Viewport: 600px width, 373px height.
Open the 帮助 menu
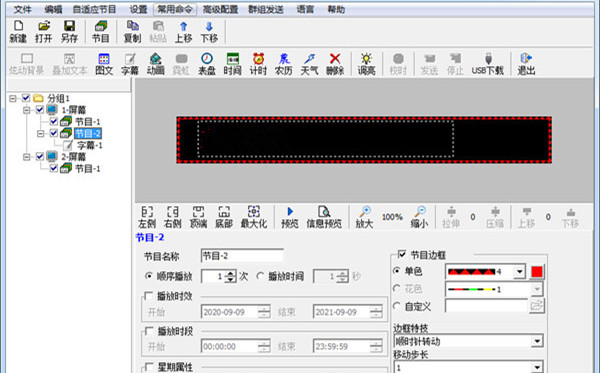coord(336,9)
